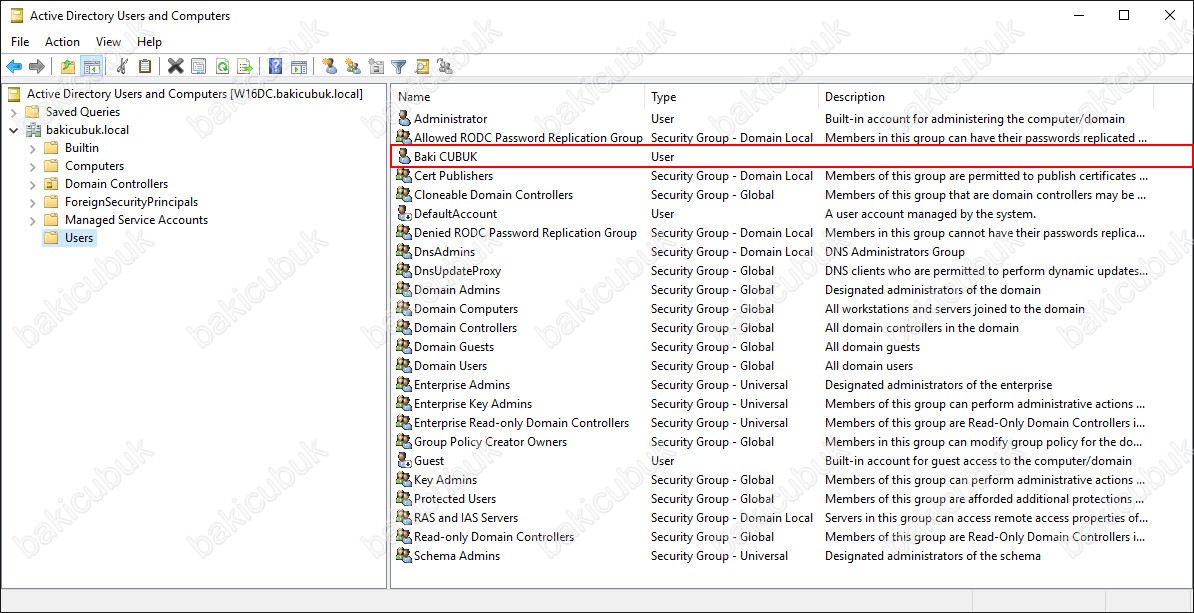Expand the Builtin container
Screen dimensions: 1194x613
pyautogui.click(x=33, y=148)
